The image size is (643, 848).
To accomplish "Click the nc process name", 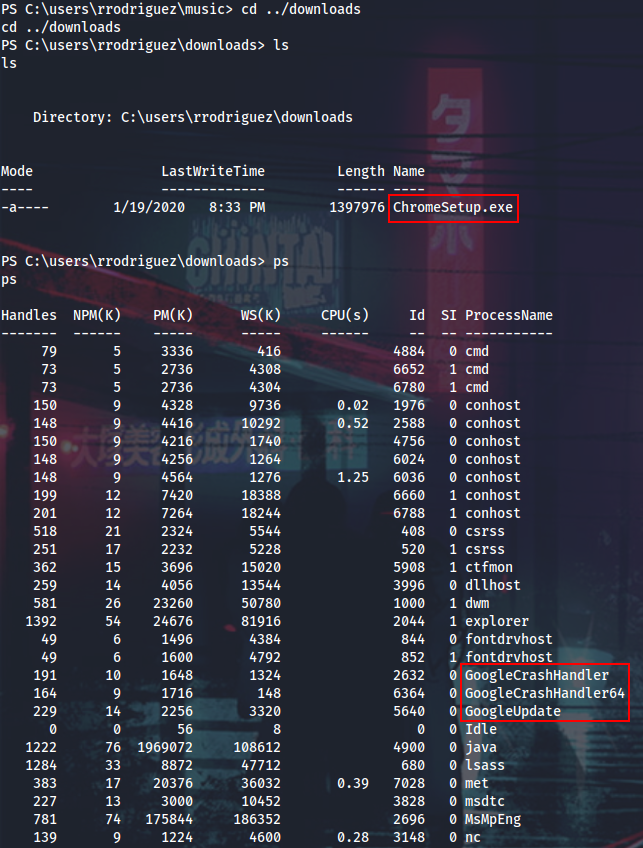I will coord(473,837).
